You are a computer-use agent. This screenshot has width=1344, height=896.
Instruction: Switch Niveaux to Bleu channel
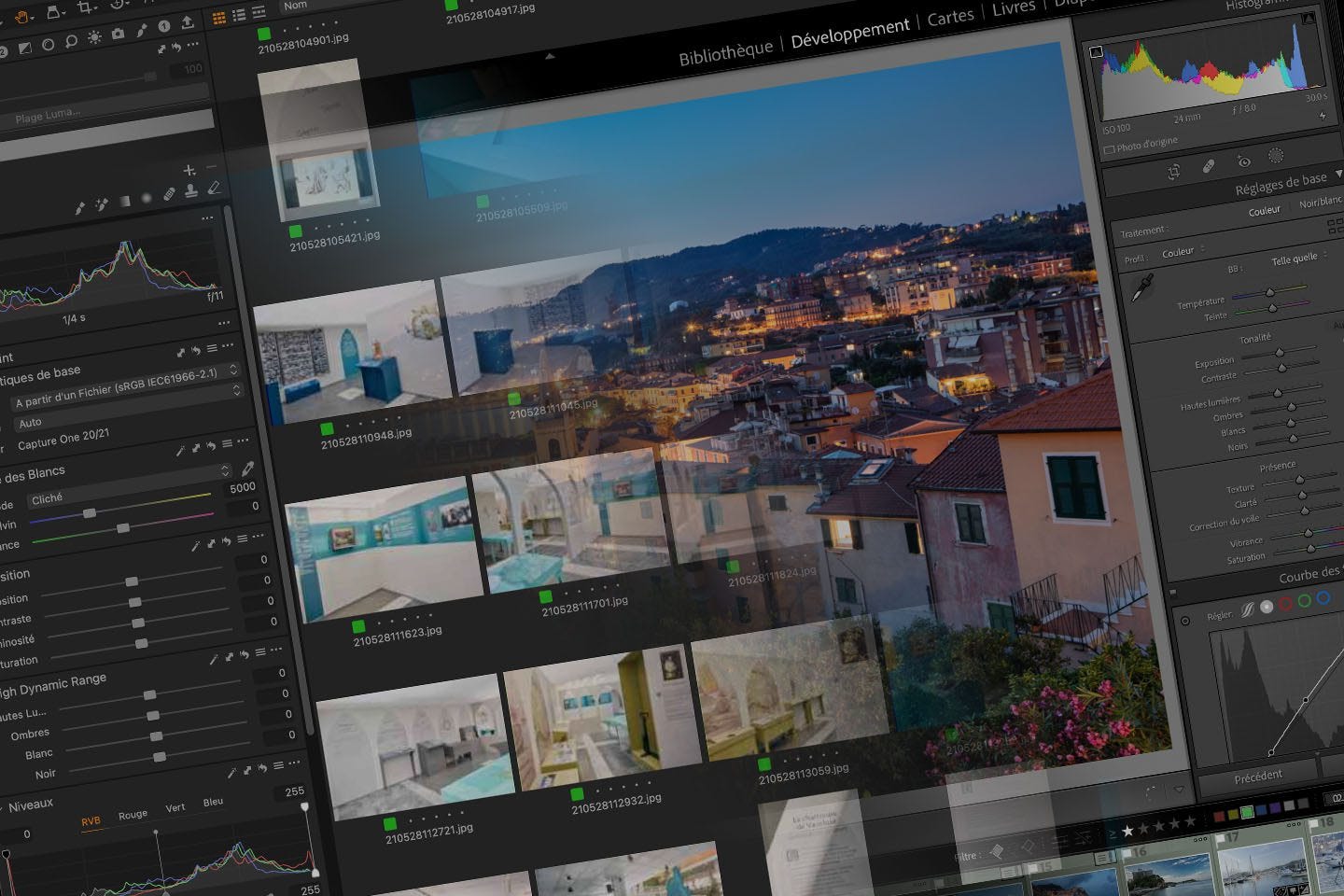point(213,802)
